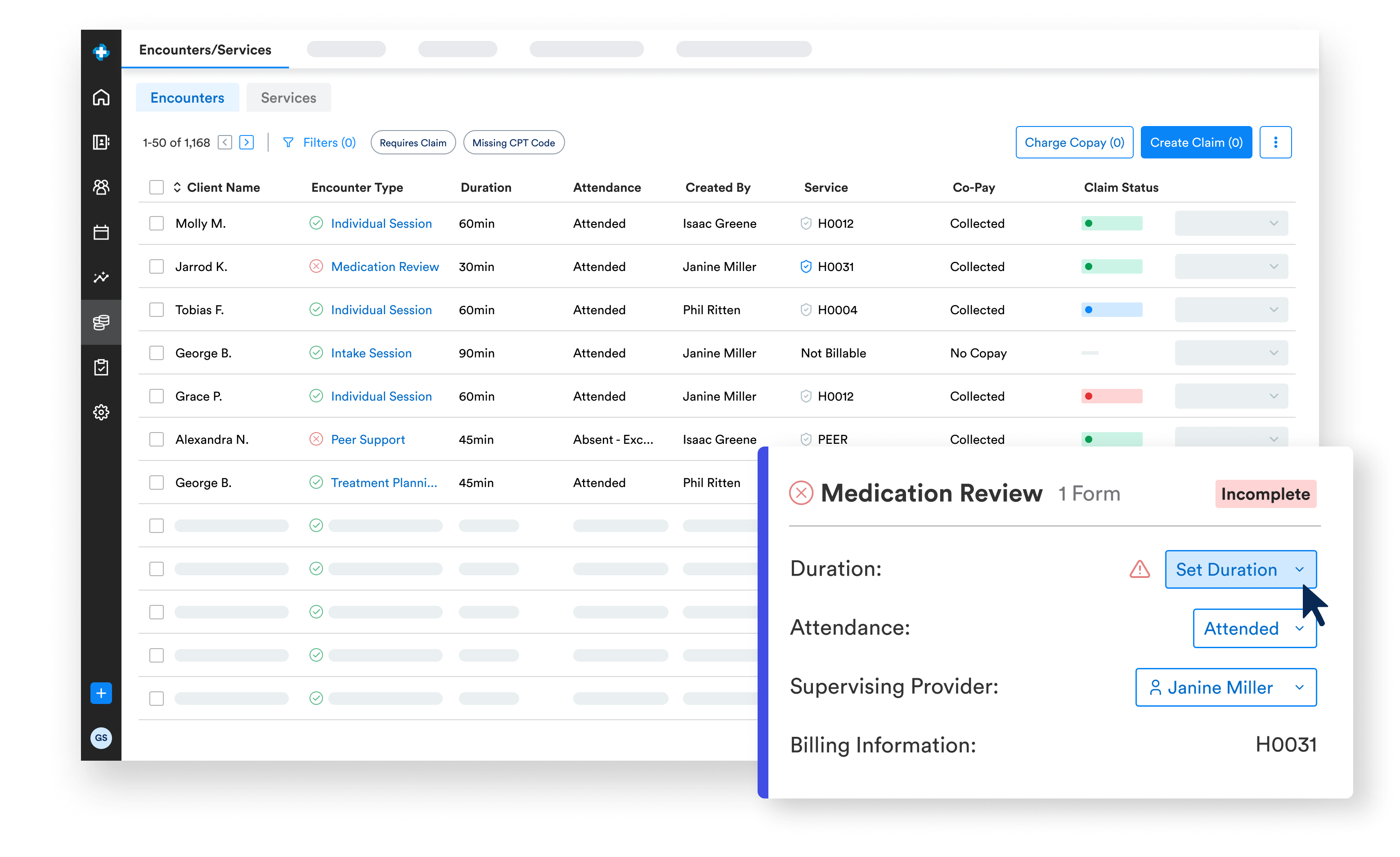The width and height of the screenshot is (1400, 857).
Task: Toggle the select-all header checkbox
Action: 156,187
